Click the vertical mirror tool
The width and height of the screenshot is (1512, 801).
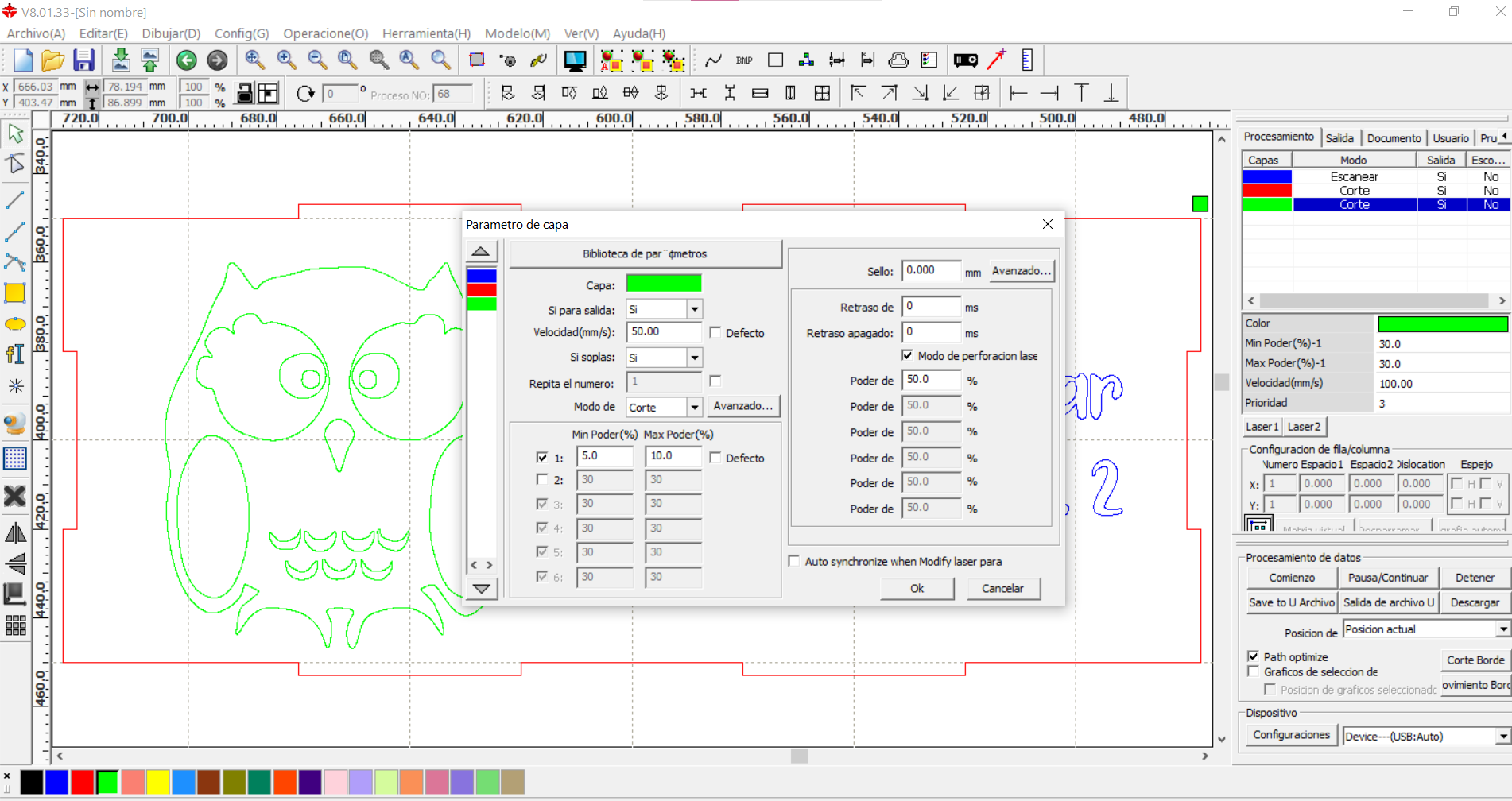click(x=15, y=563)
